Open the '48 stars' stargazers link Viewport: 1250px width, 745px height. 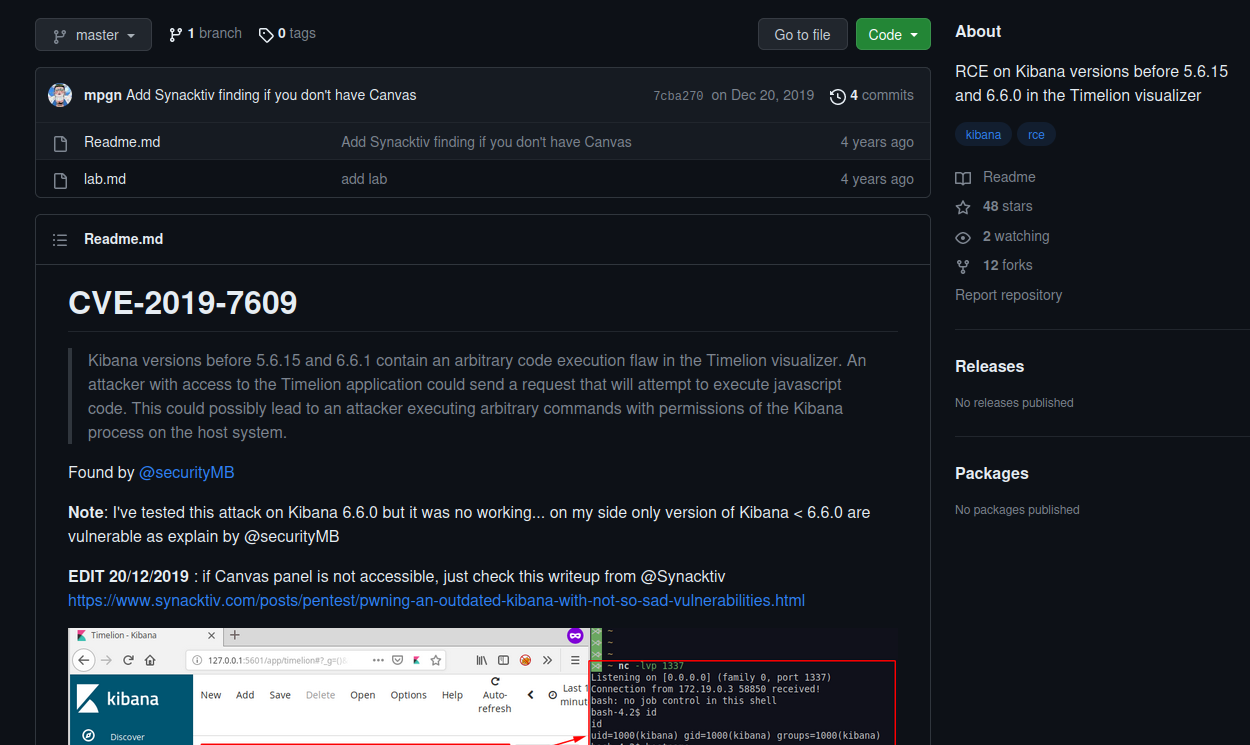(1007, 206)
